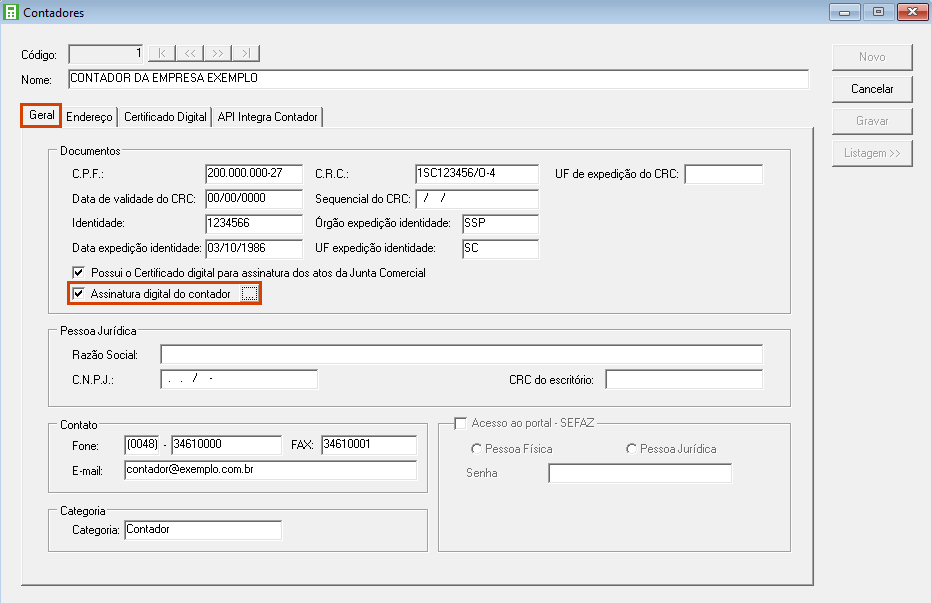Click the C.P.F. field

254,174
